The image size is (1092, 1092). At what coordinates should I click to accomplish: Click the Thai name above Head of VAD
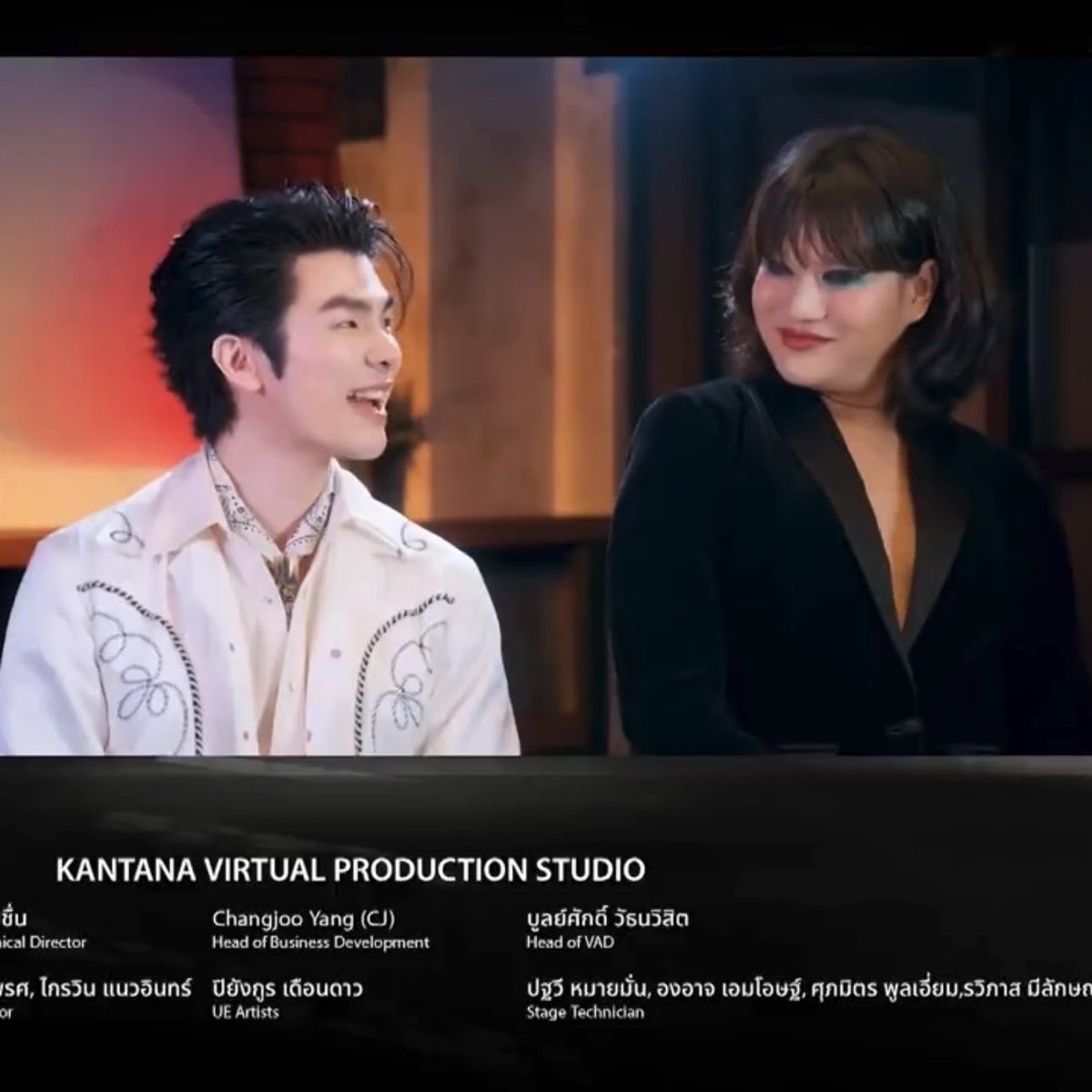[608, 921]
